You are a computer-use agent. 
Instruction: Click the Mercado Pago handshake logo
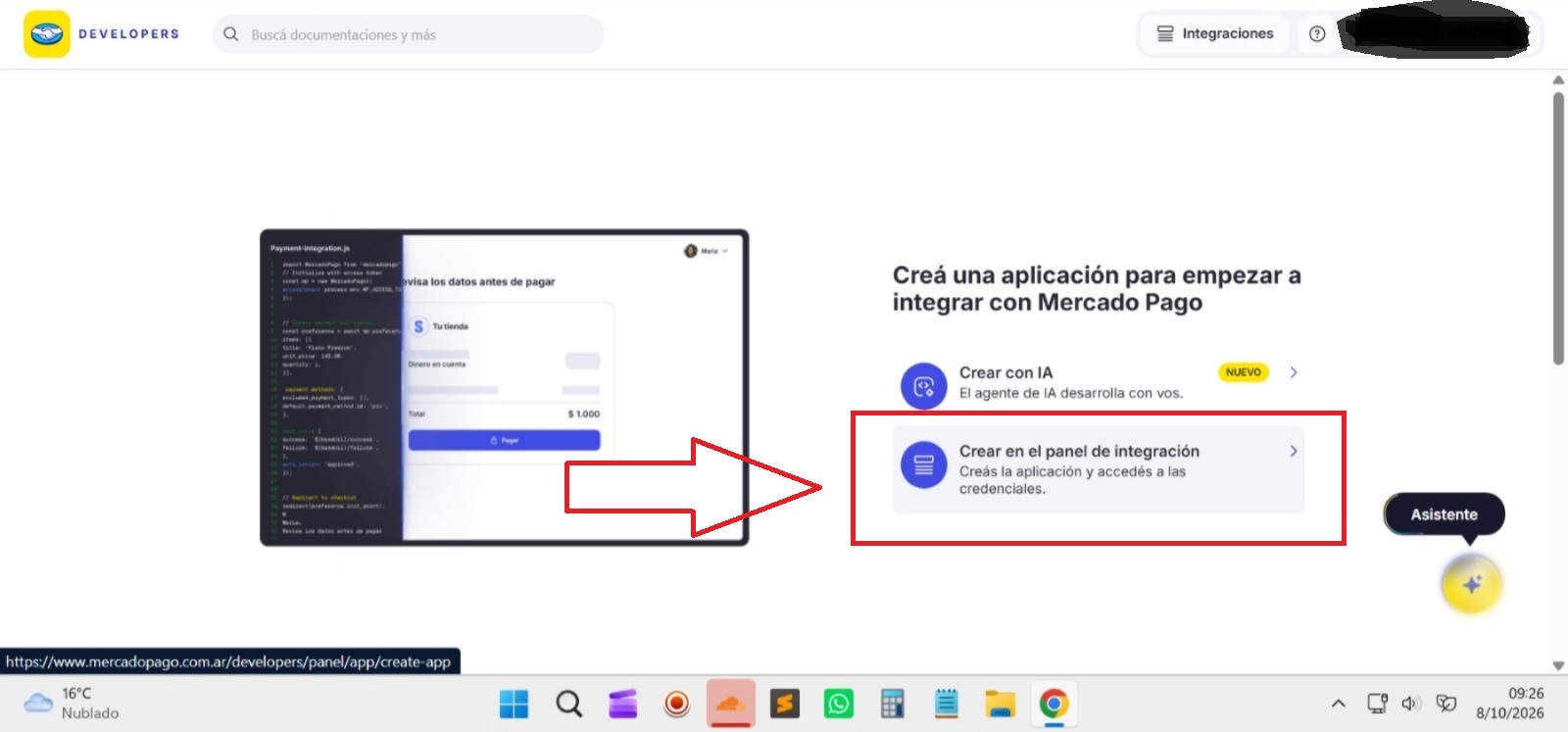tap(47, 34)
